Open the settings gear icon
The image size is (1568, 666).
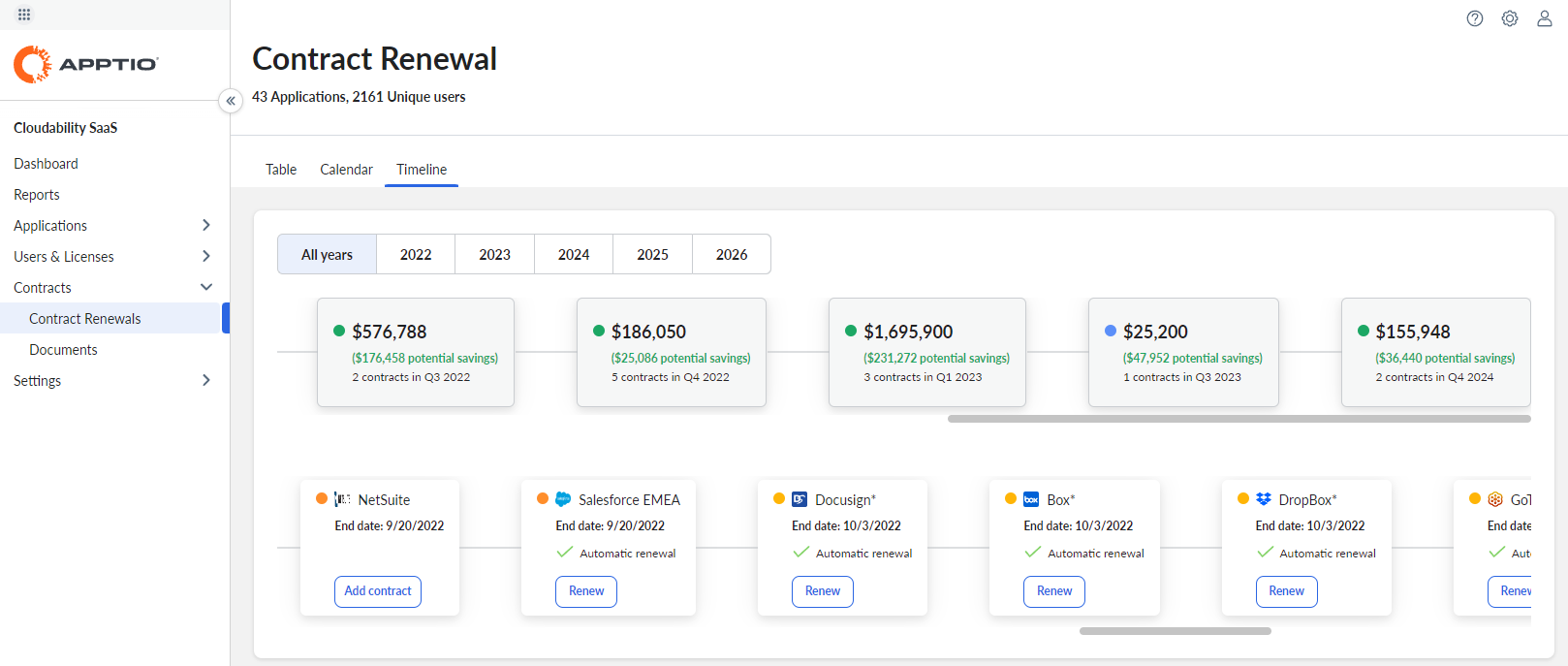pyautogui.click(x=1510, y=18)
